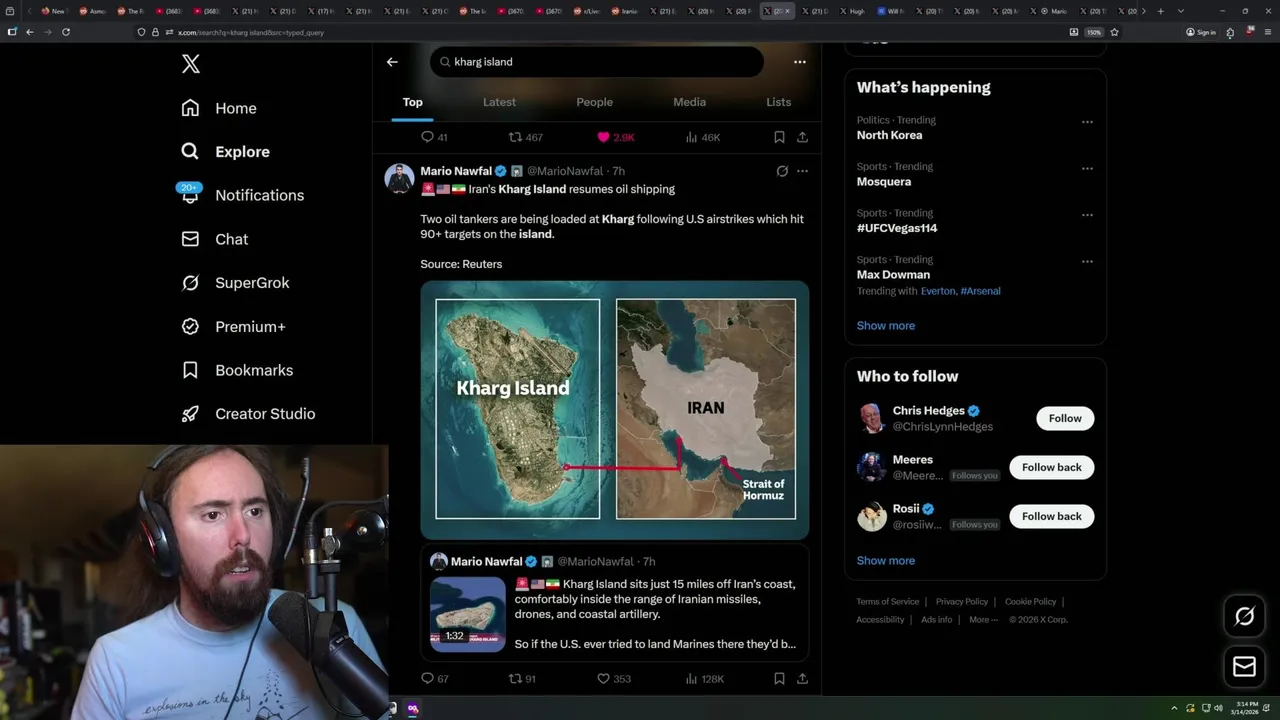
Task: Open the Privacy Policy link
Action: click(x=961, y=602)
